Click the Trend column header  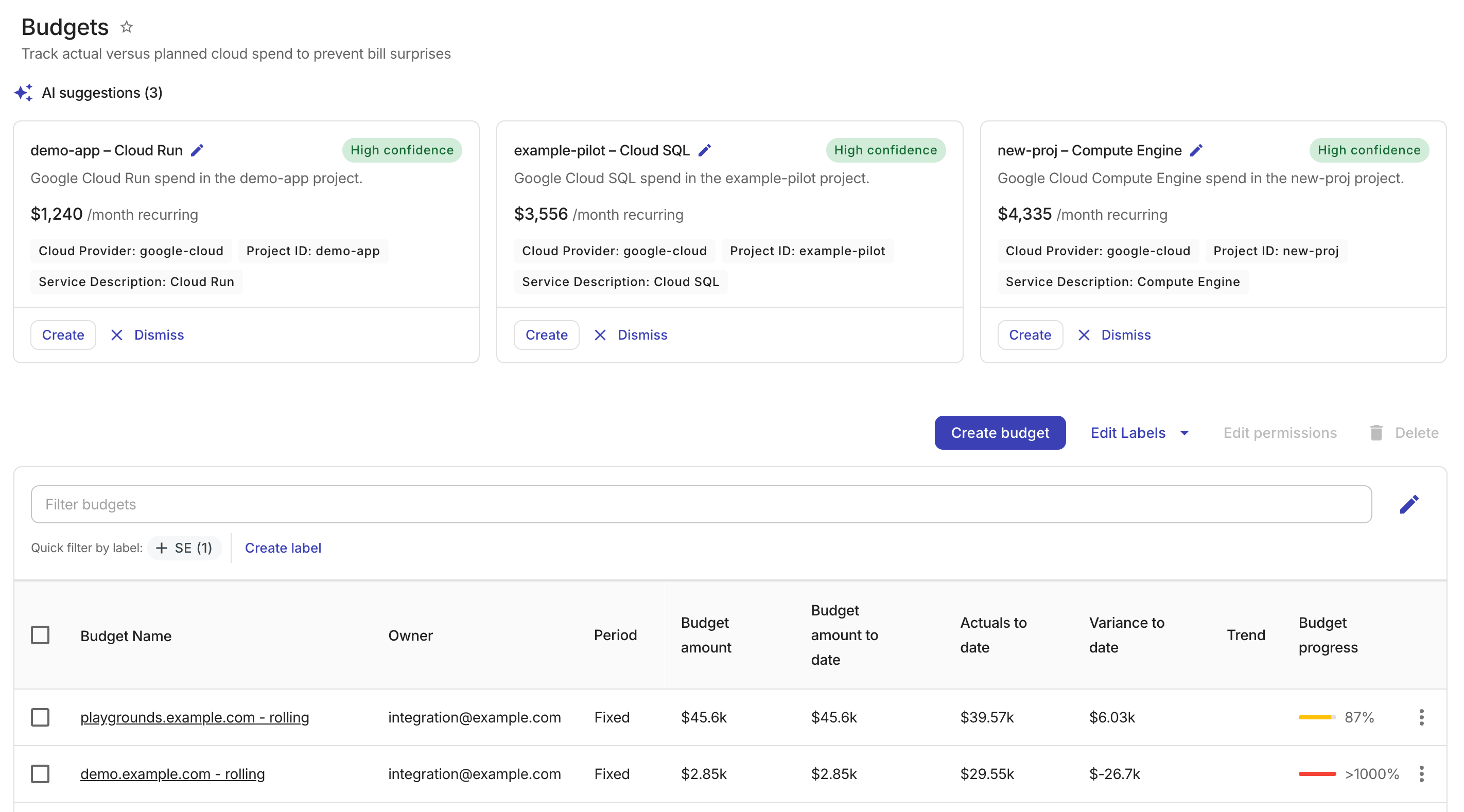click(1246, 636)
